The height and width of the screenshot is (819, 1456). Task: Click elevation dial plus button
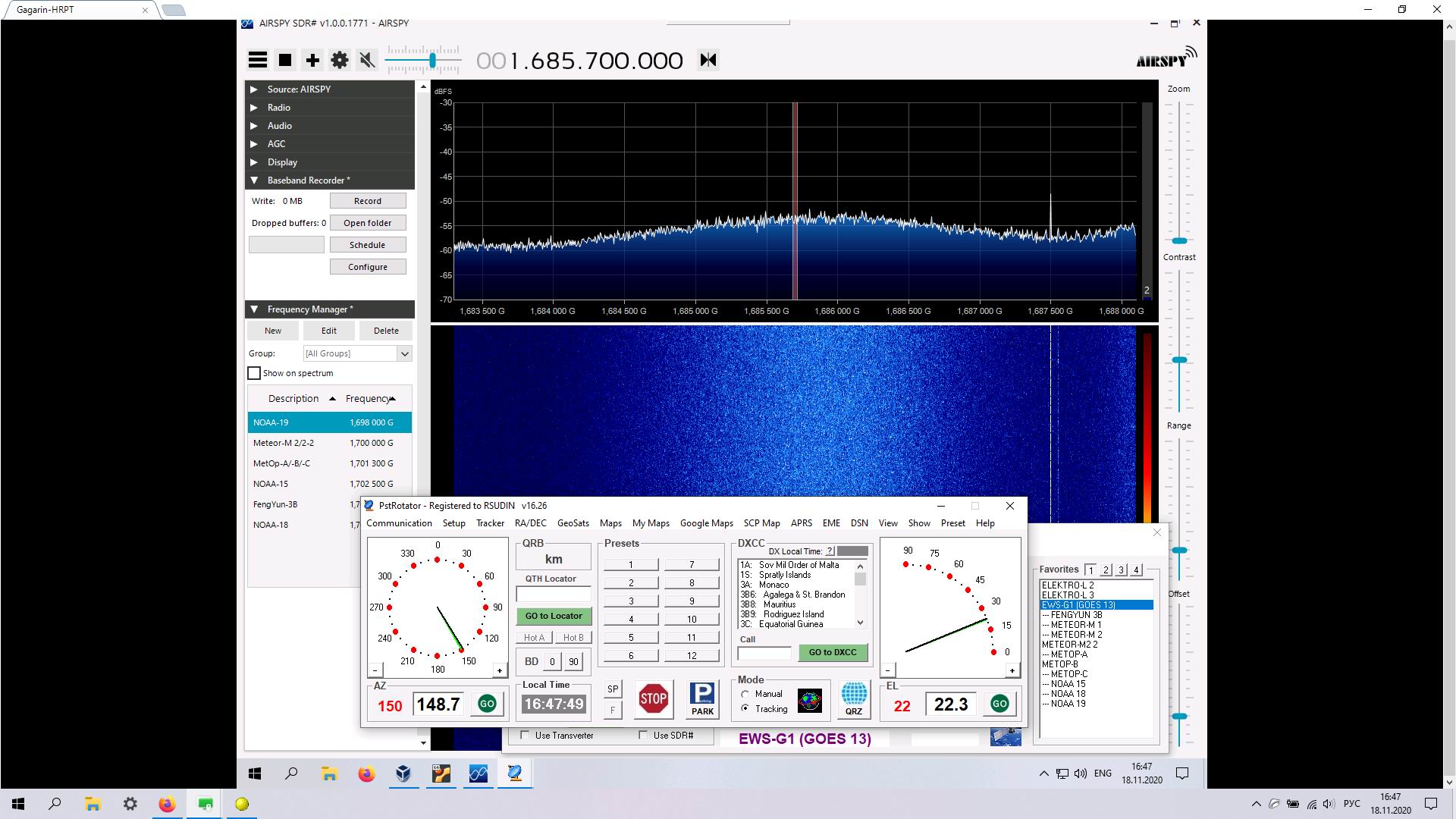1012,670
